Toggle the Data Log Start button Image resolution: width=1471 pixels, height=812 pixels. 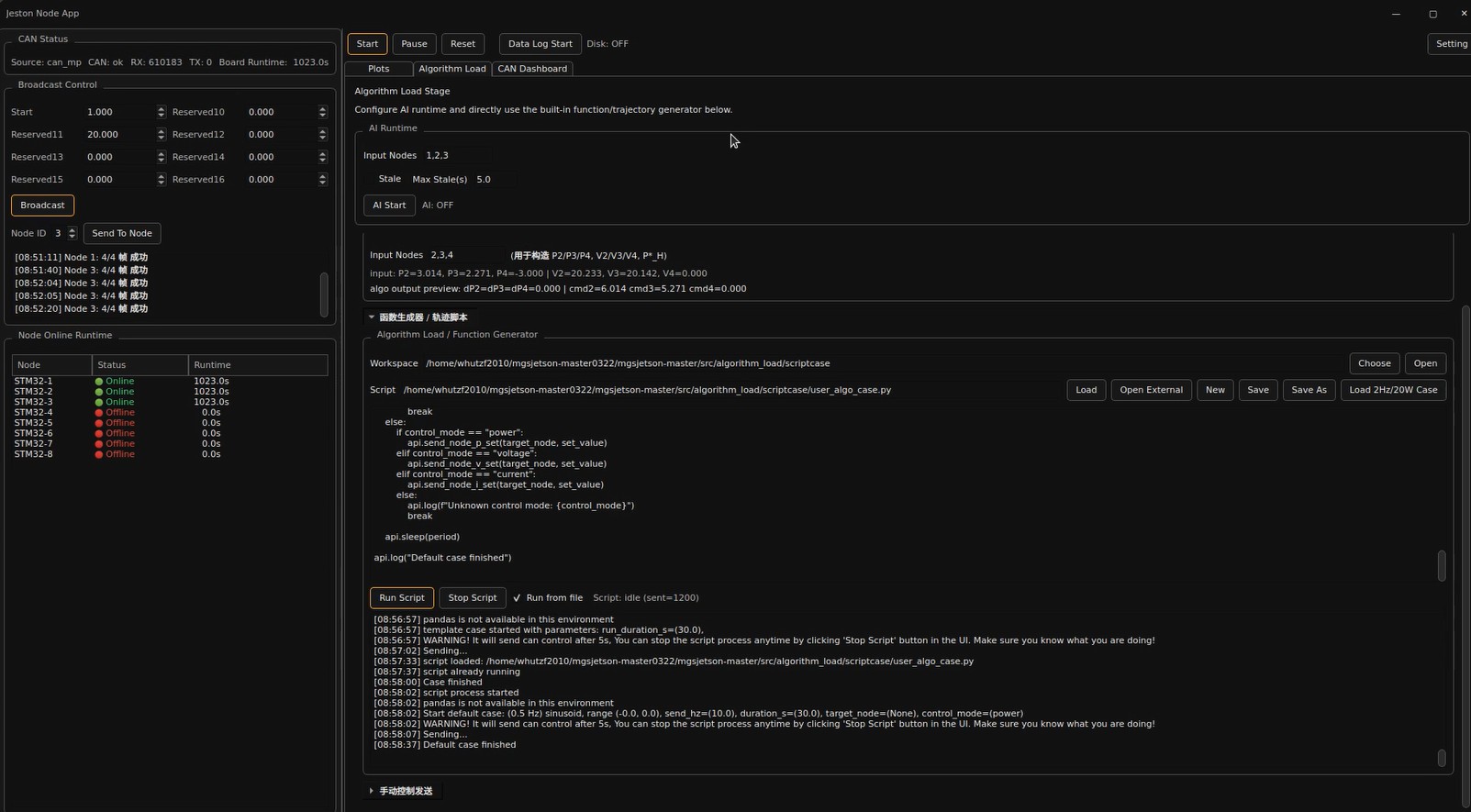coord(540,44)
